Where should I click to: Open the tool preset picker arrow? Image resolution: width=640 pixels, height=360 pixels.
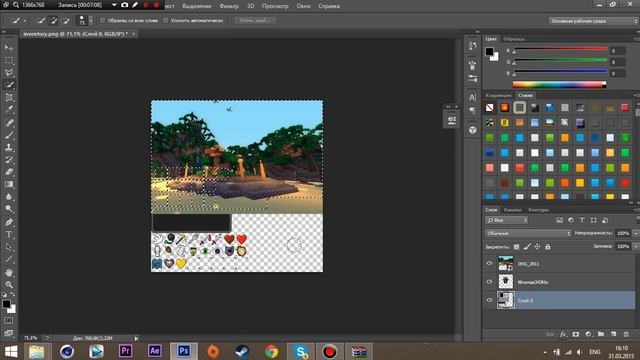[24, 20]
